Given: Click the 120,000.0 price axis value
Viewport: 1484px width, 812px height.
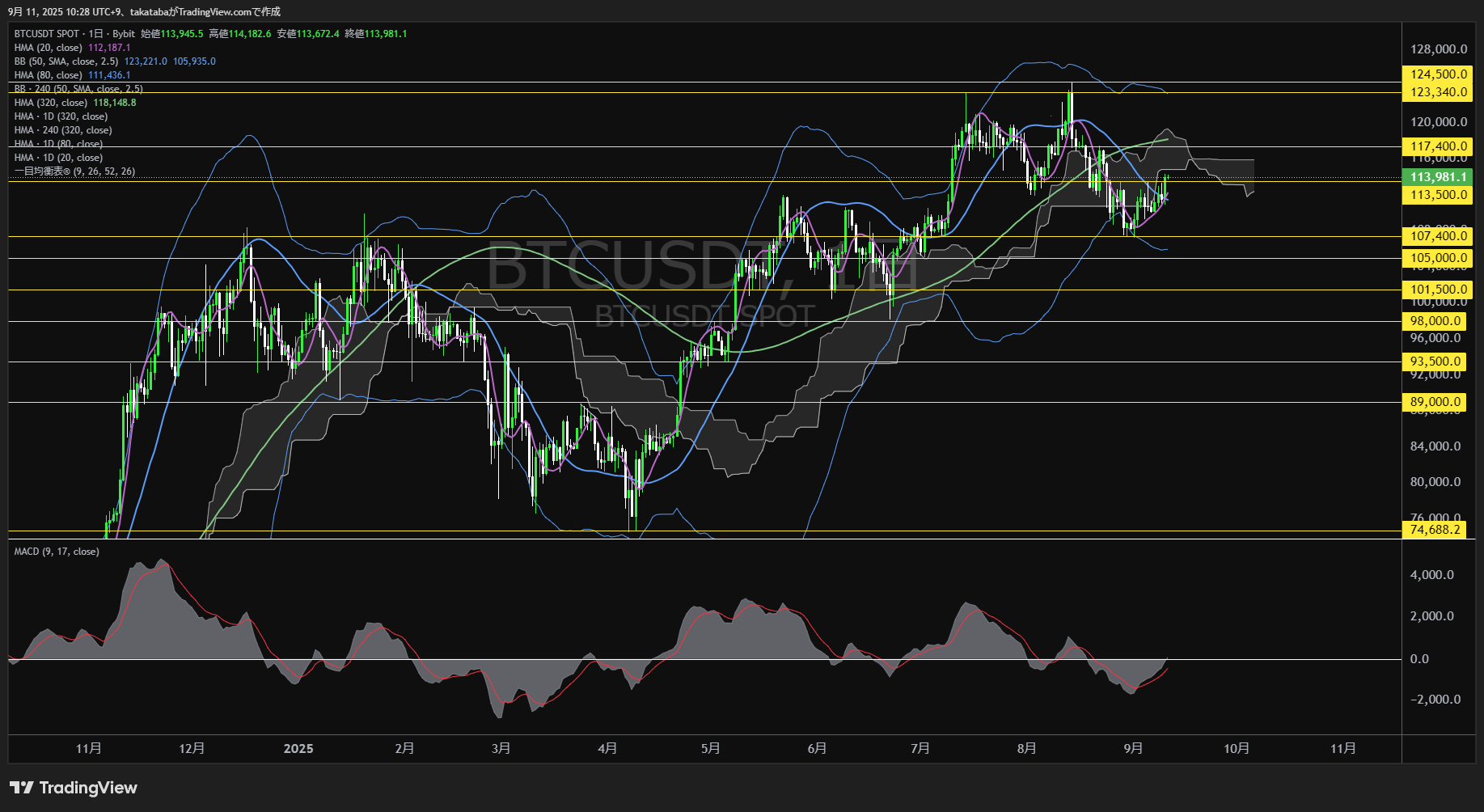Looking at the screenshot, I should point(1438,122).
